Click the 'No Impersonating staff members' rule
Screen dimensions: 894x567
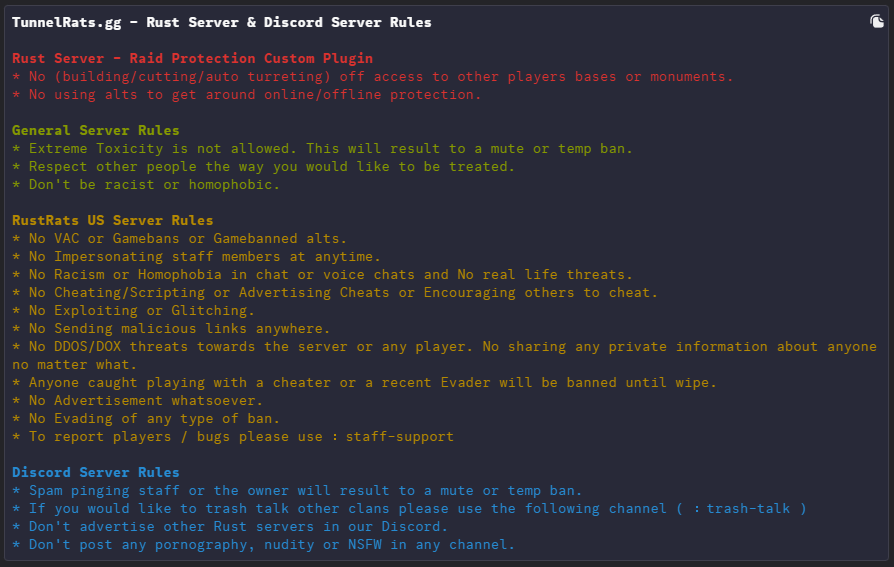[196, 257]
